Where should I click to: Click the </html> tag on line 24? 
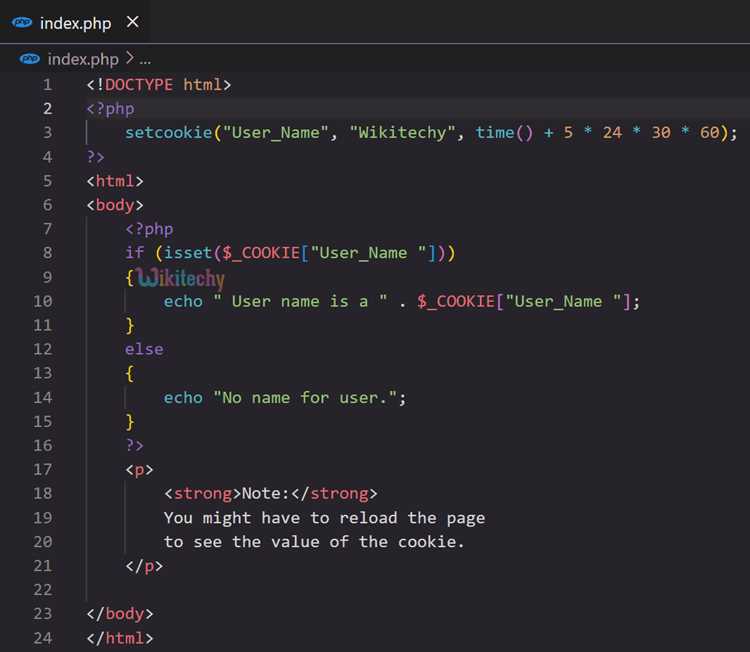120,638
